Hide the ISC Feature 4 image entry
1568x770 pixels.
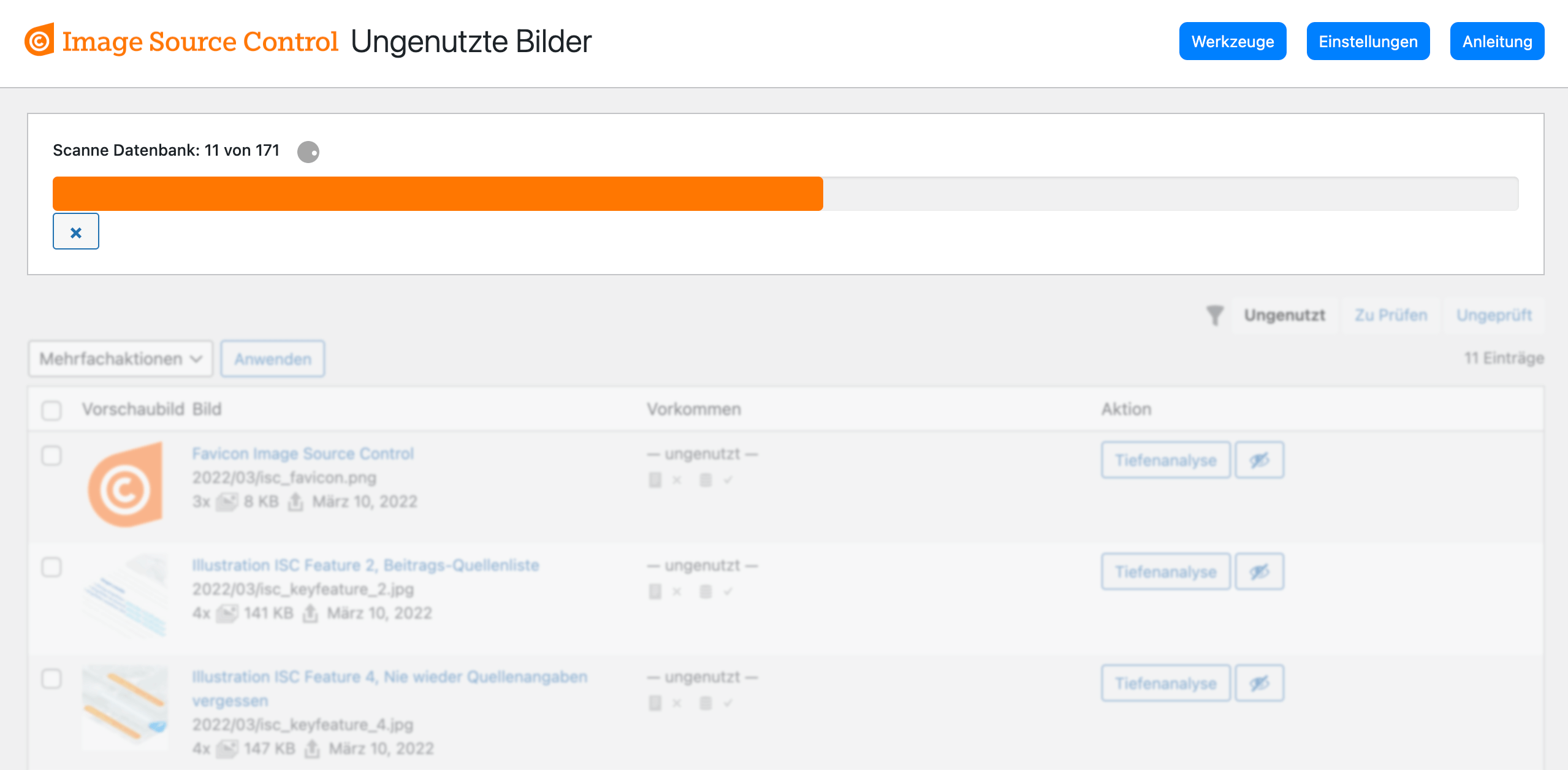pos(1260,683)
